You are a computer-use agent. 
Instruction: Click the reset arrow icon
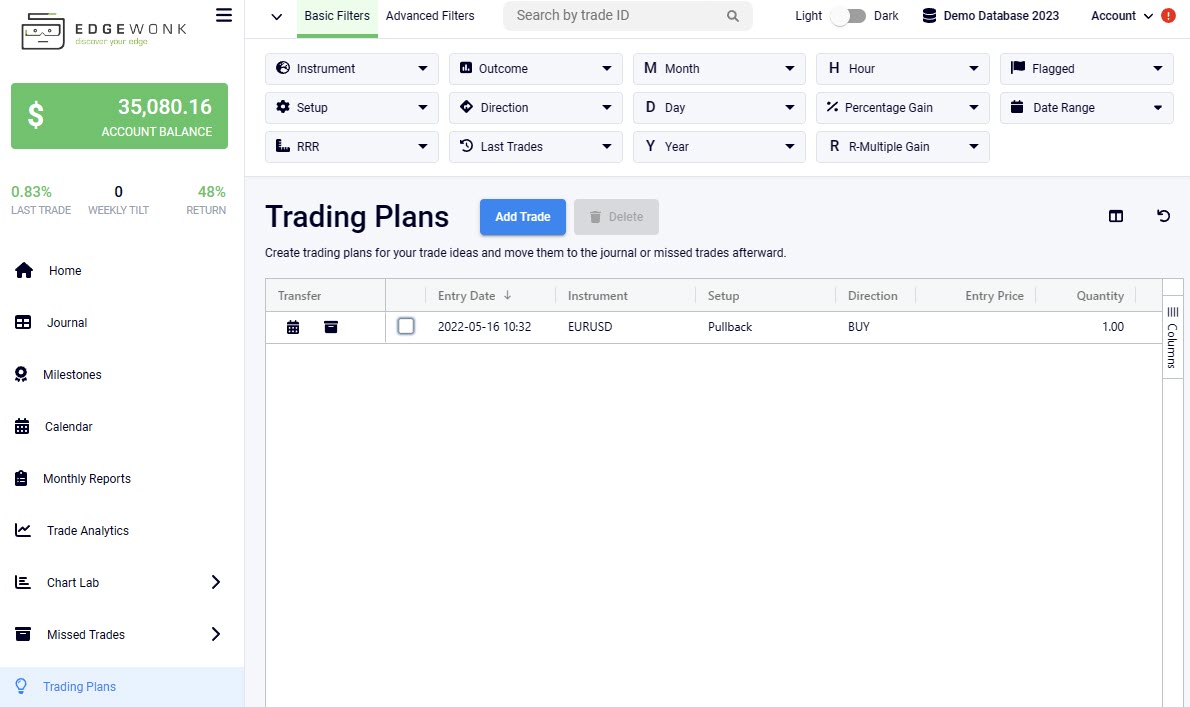pos(1163,216)
